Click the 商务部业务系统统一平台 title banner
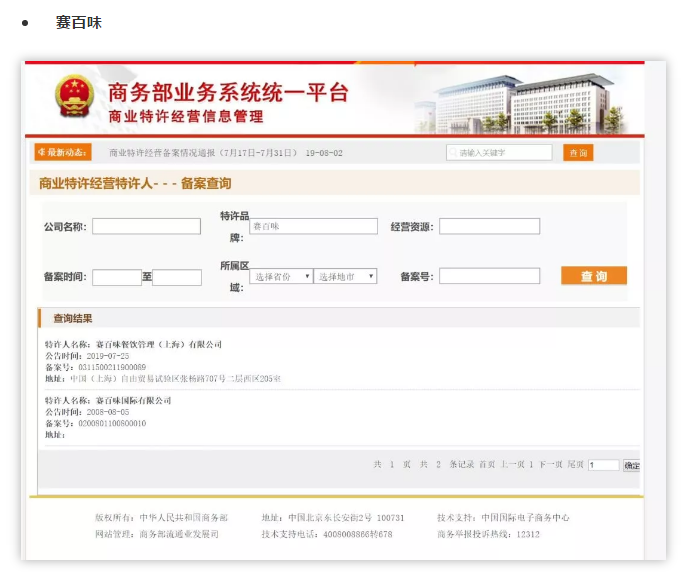Image resolution: width=695 pixels, height=579 pixels. [x=228, y=92]
